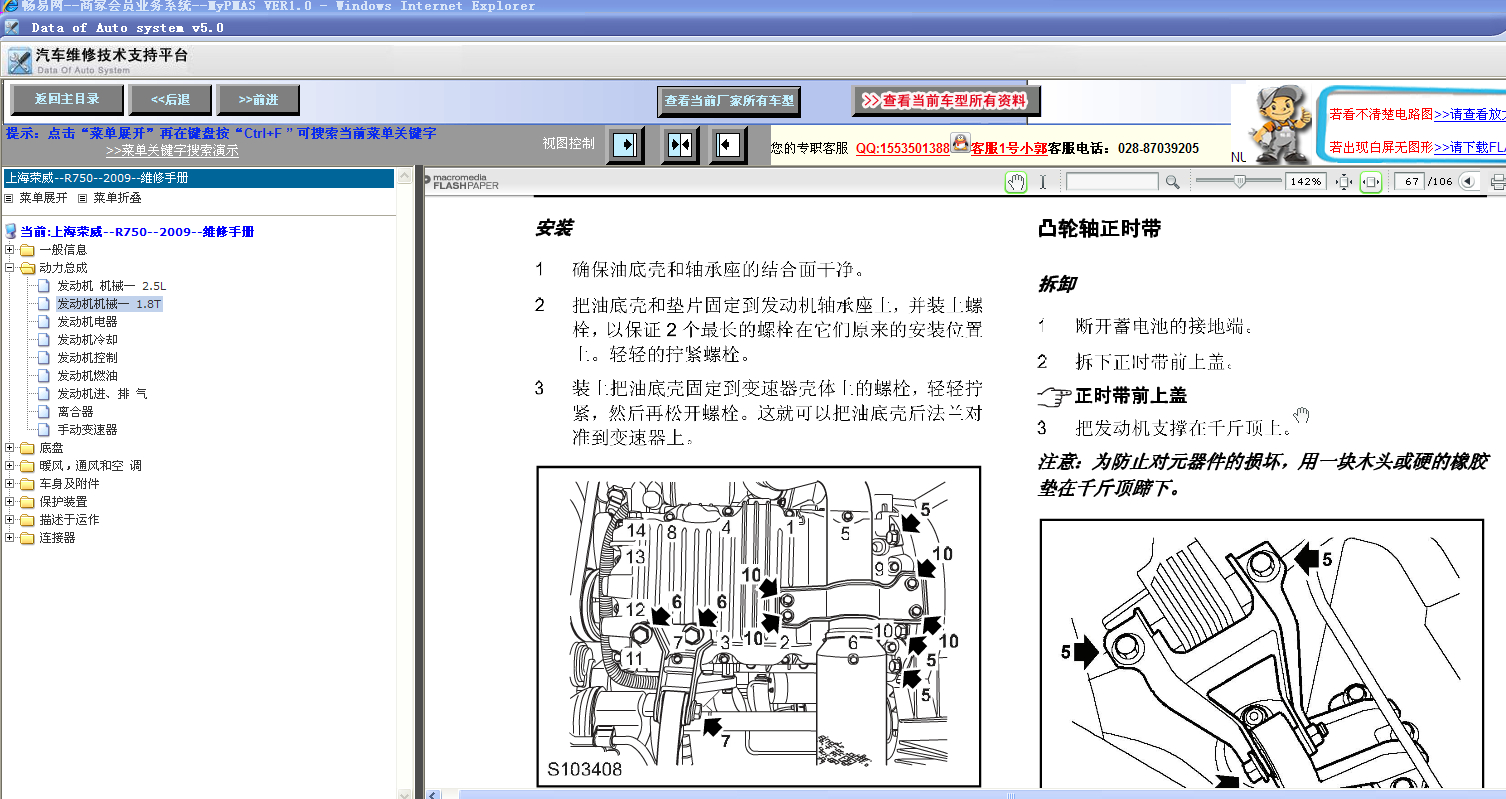
Task: Click the printer icon
Action: coord(1497,182)
